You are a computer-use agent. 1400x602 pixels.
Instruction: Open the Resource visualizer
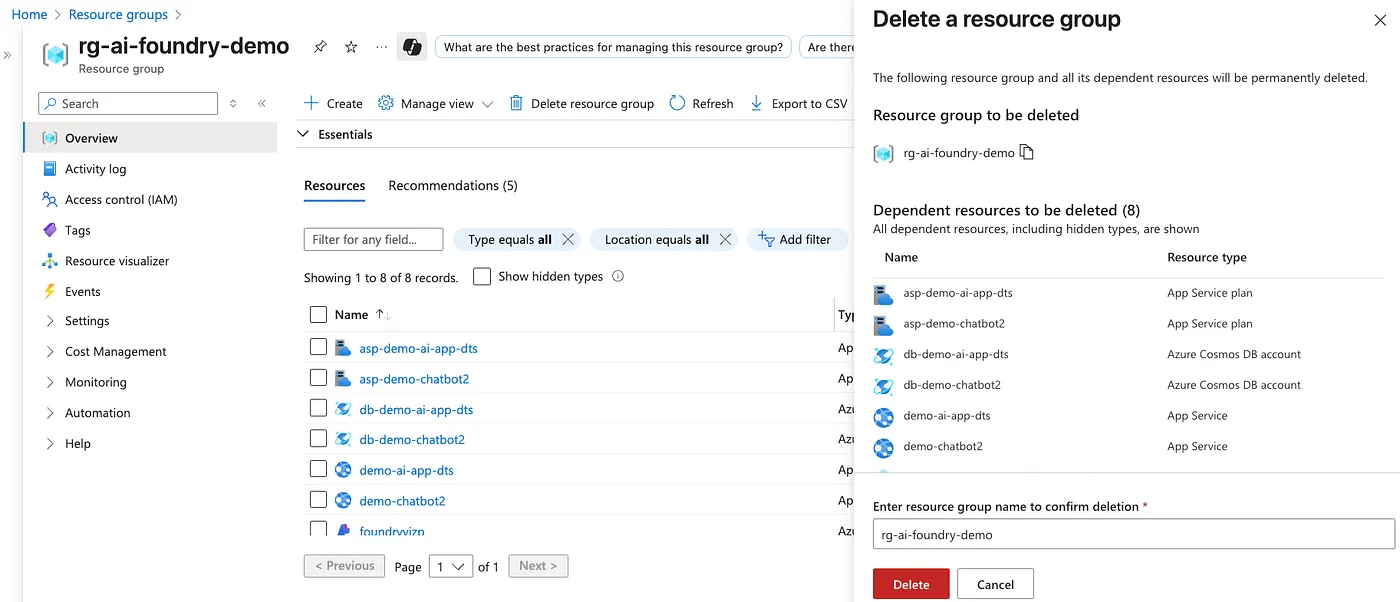116,261
